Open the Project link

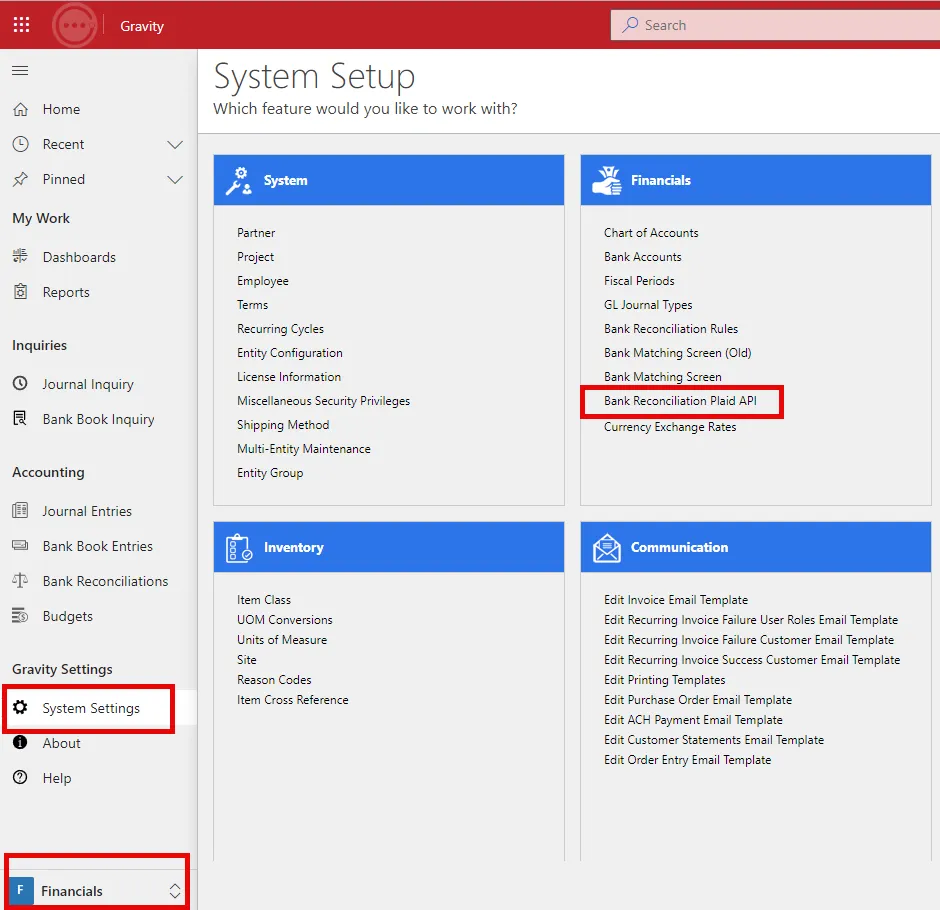255,257
